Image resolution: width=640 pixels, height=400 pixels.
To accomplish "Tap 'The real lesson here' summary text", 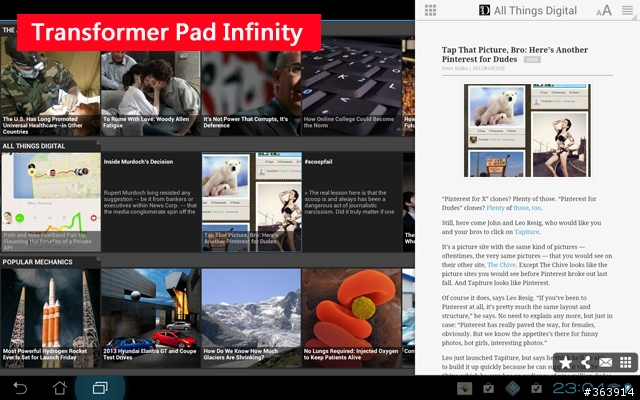I will (x=350, y=202).
